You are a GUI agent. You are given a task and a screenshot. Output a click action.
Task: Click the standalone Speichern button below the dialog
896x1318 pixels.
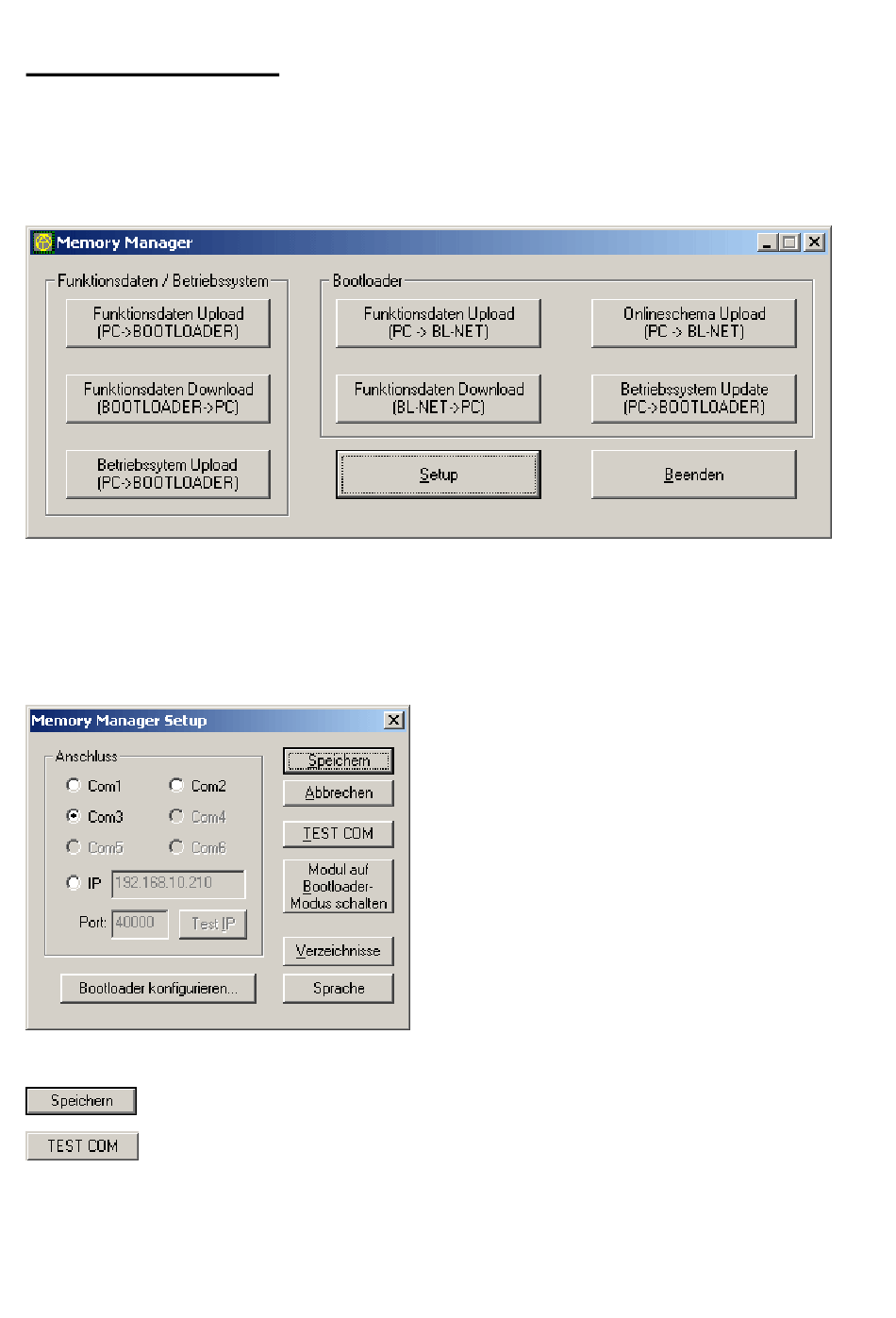click(x=82, y=1101)
